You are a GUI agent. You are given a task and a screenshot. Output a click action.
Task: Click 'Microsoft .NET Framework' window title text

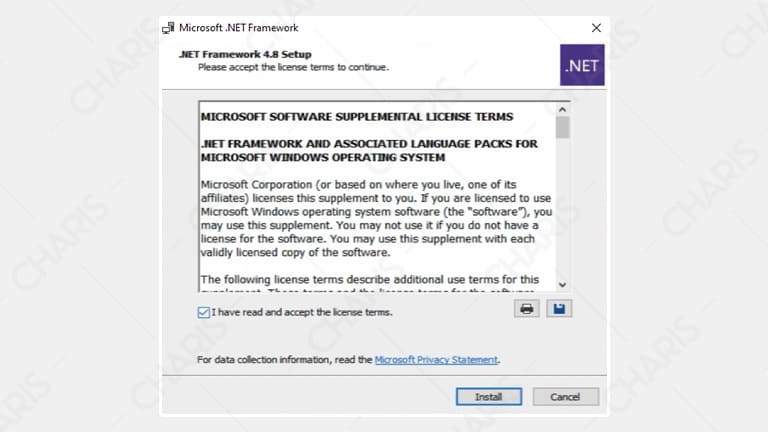(239, 28)
